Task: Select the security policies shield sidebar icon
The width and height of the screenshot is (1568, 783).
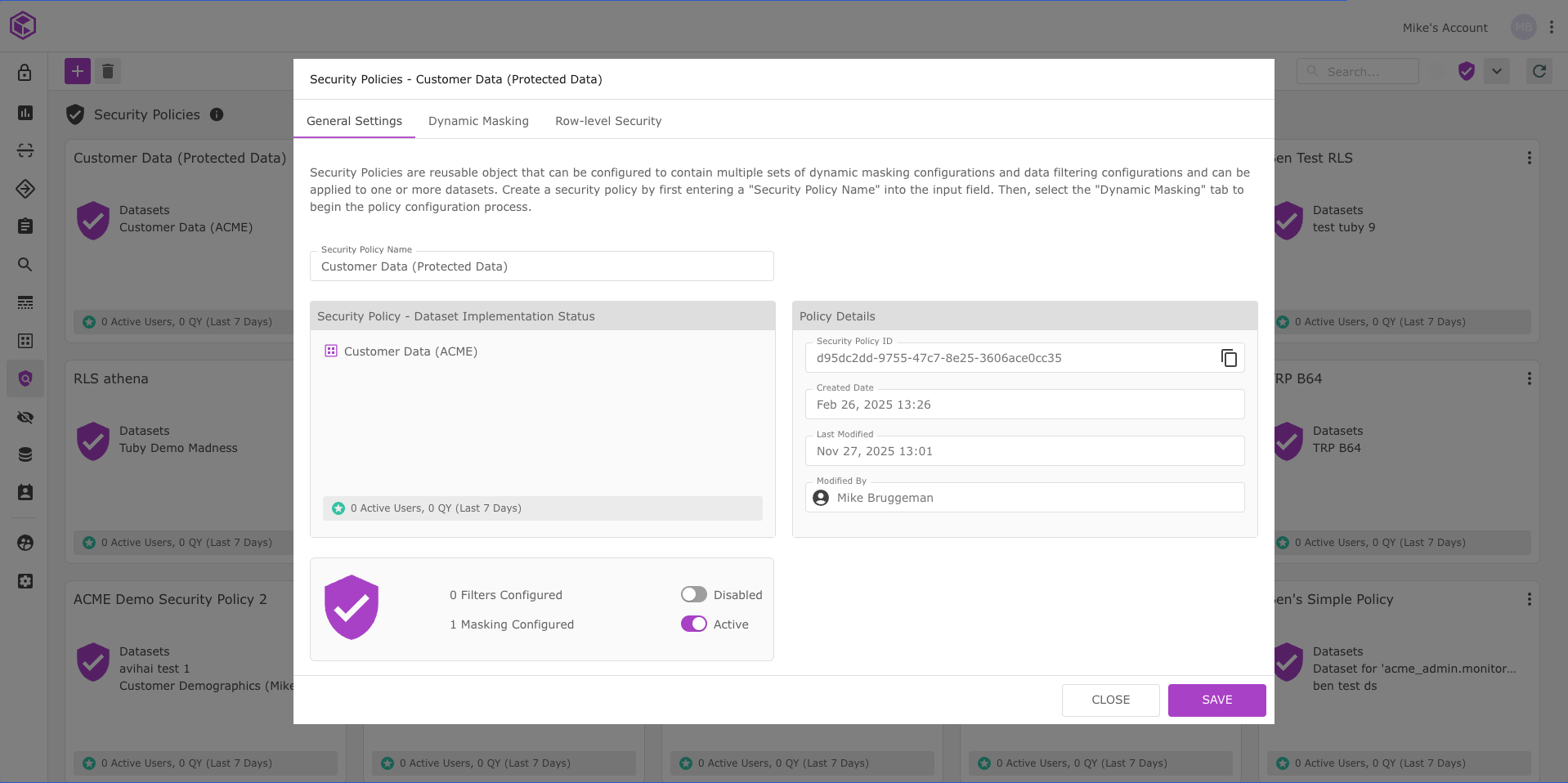Action: [25, 378]
